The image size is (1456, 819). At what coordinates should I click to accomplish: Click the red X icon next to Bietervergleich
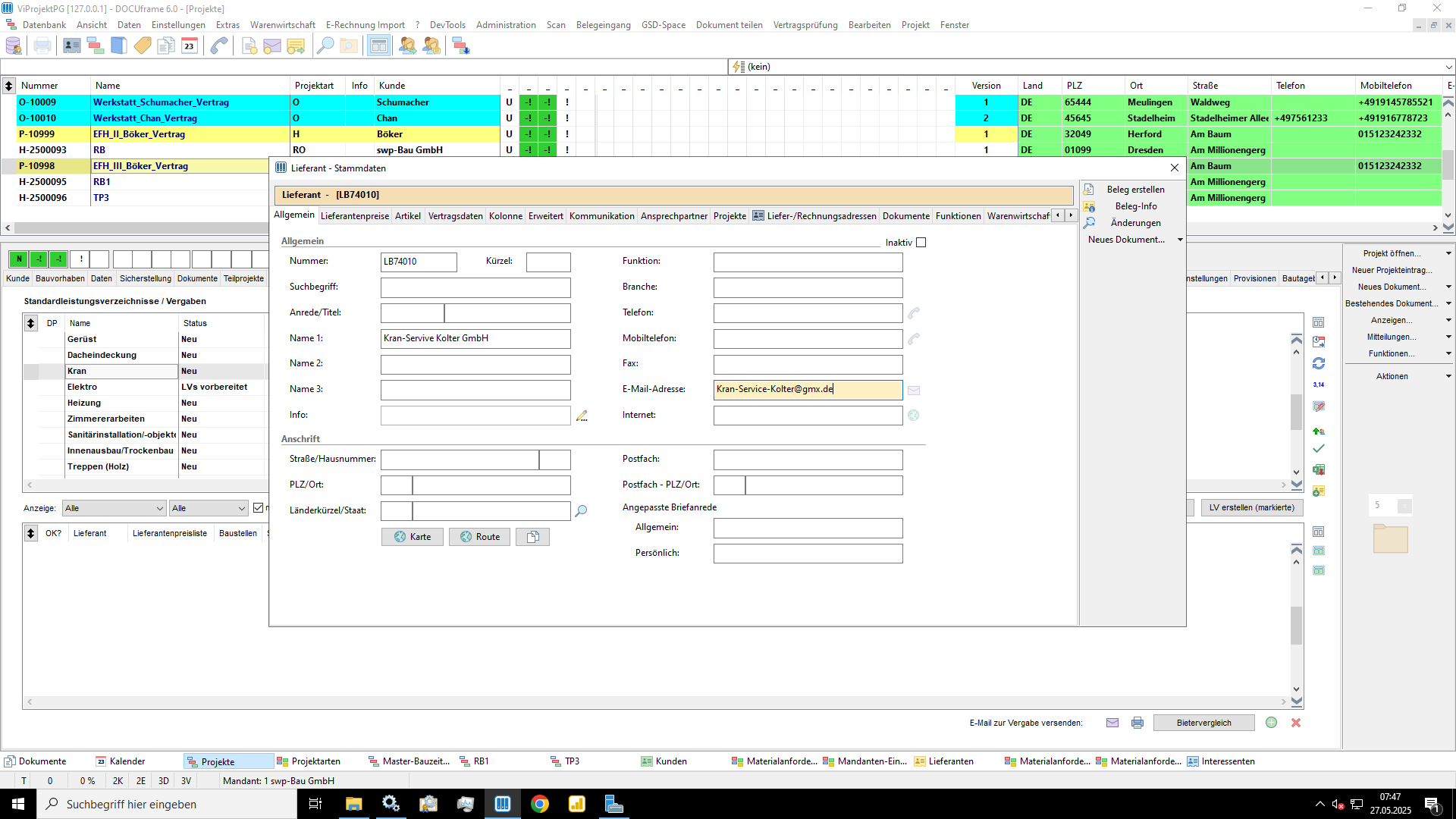[1296, 723]
